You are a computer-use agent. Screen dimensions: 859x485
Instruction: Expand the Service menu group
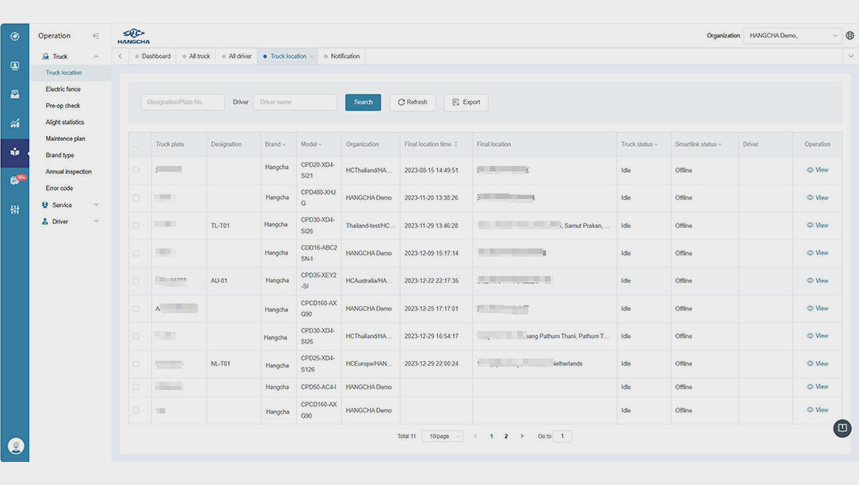pyautogui.click(x=96, y=205)
